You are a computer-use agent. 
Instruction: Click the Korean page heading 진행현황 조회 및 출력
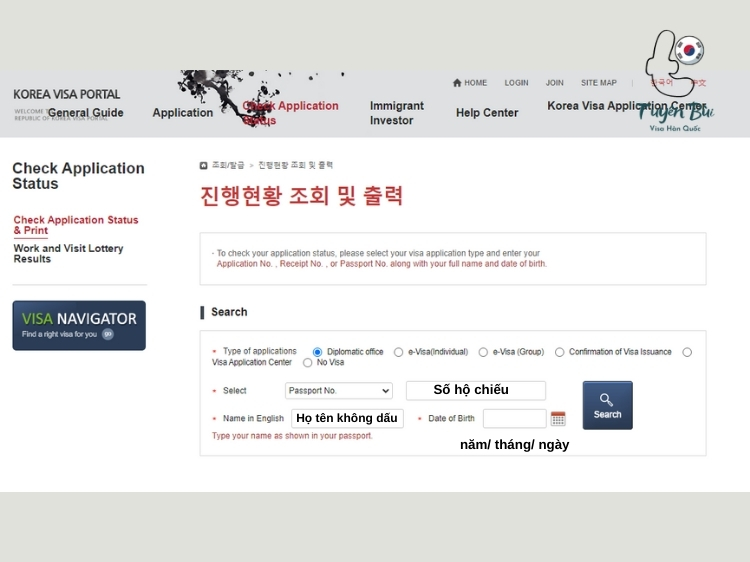tap(301, 196)
